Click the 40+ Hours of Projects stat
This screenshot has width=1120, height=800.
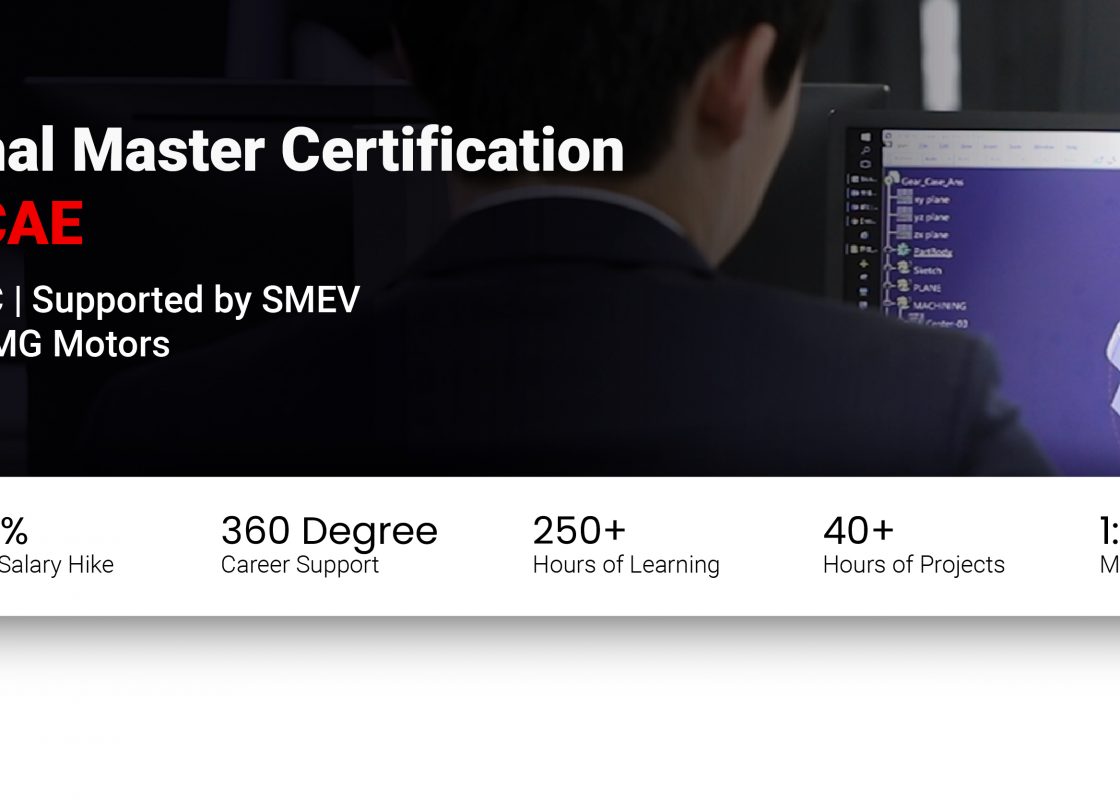click(914, 545)
